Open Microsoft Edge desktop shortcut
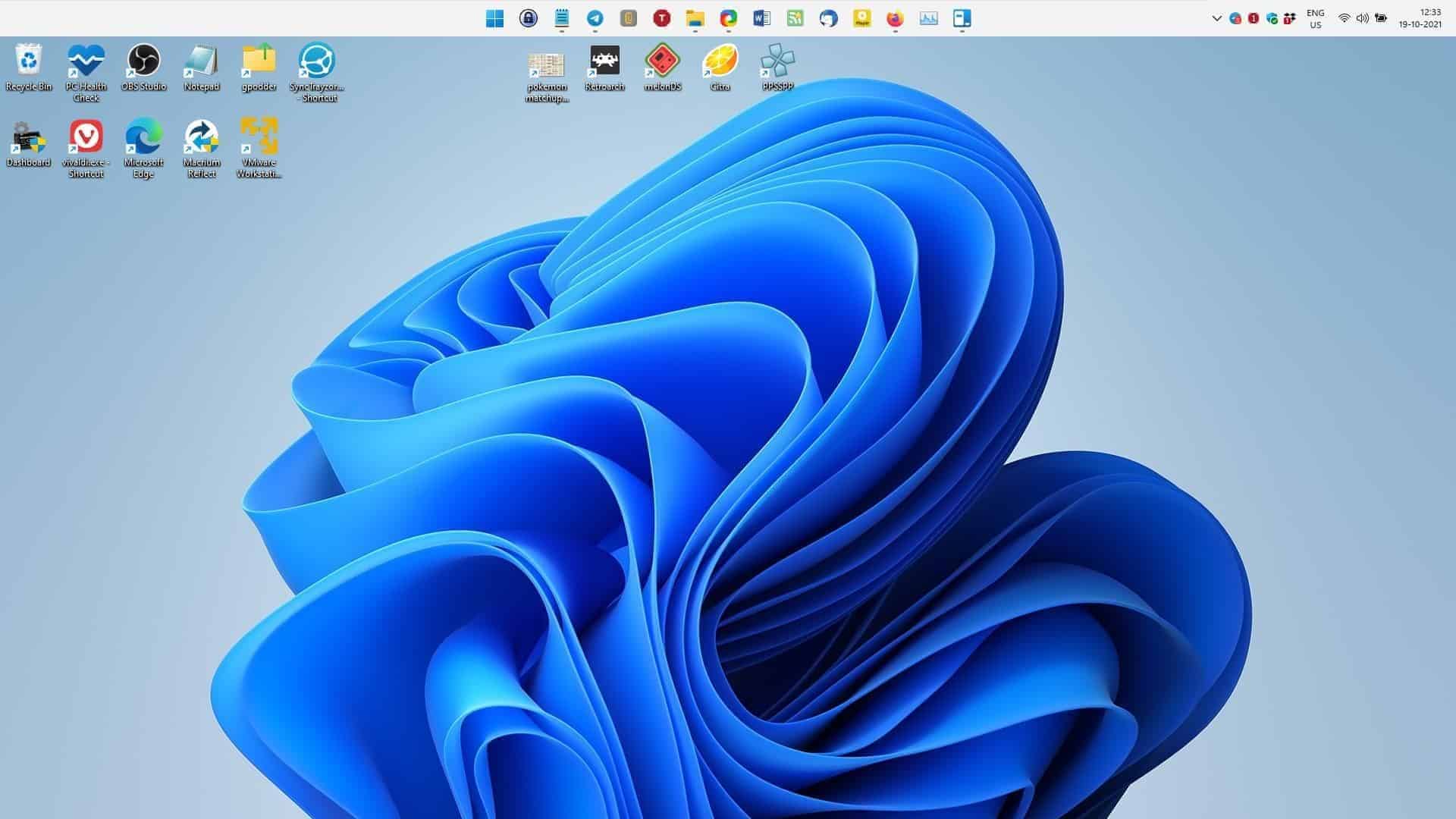Image resolution: width=1456 pixels, height=819 pixels. click(143, 138)
